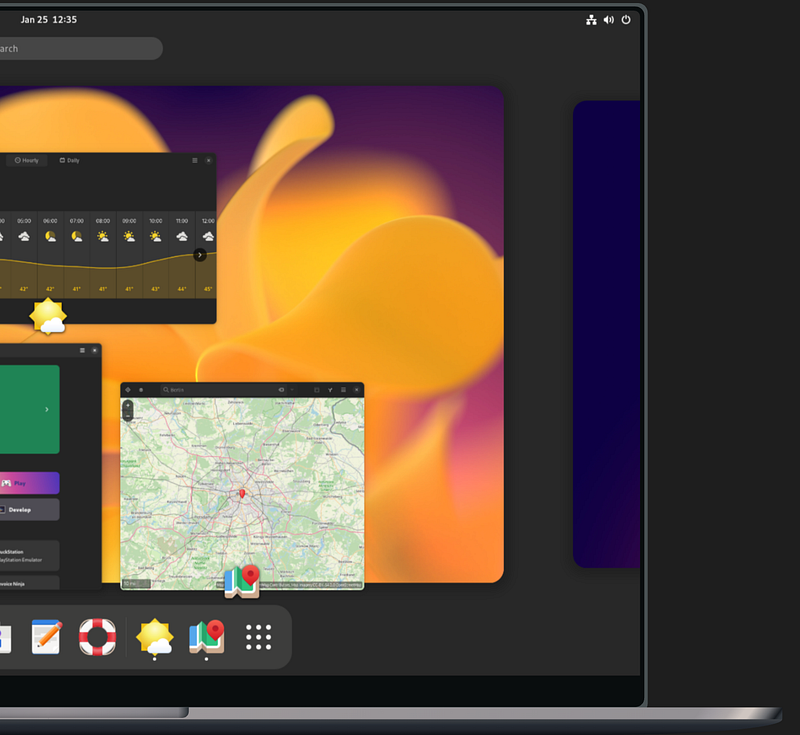Close the Weather window
Image resolution: width=800 pixels, height=735 pixels.
(x=208, y=160)
